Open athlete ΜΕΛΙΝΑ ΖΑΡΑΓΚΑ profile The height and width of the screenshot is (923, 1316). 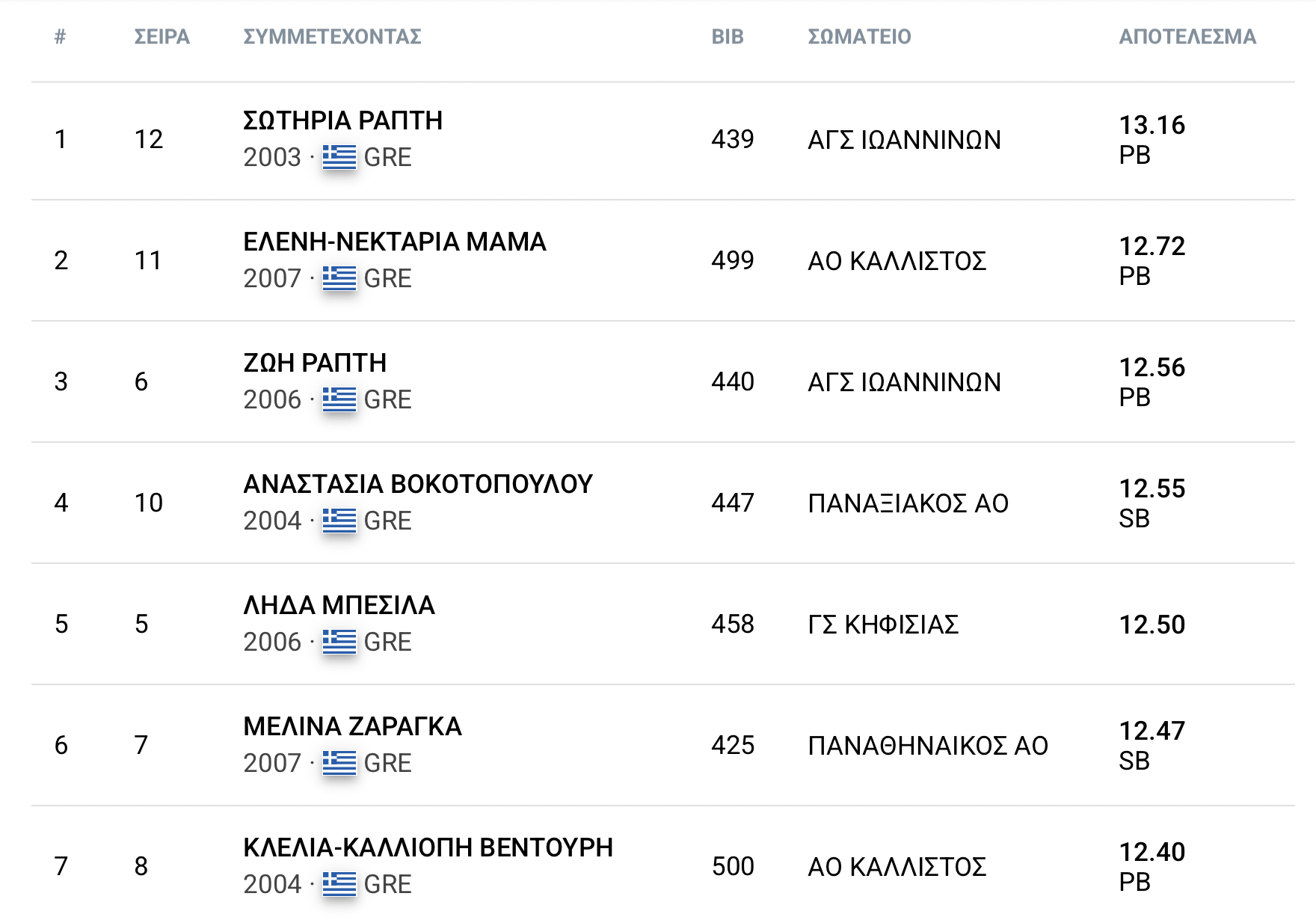pos(352,726)
